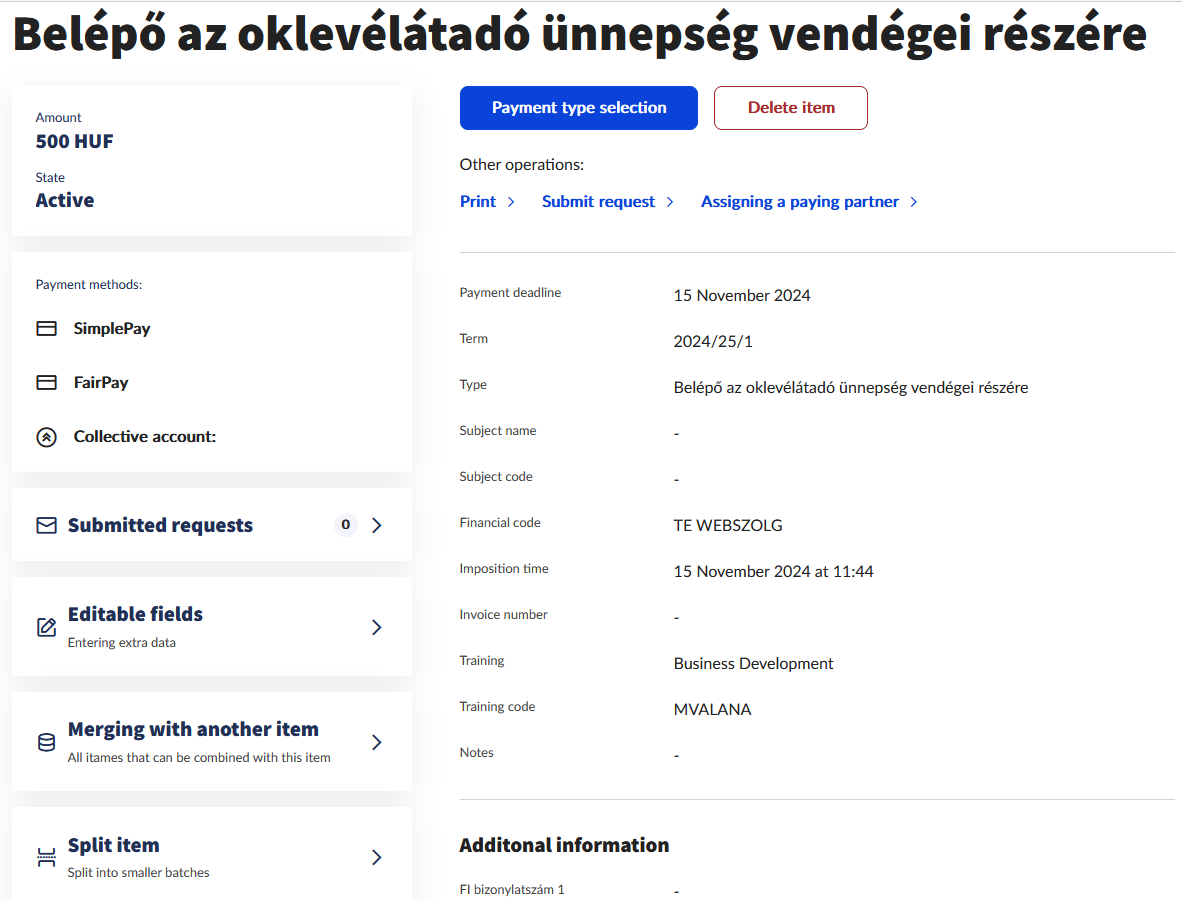Click the Submitted requests count badge

(346, 525)
